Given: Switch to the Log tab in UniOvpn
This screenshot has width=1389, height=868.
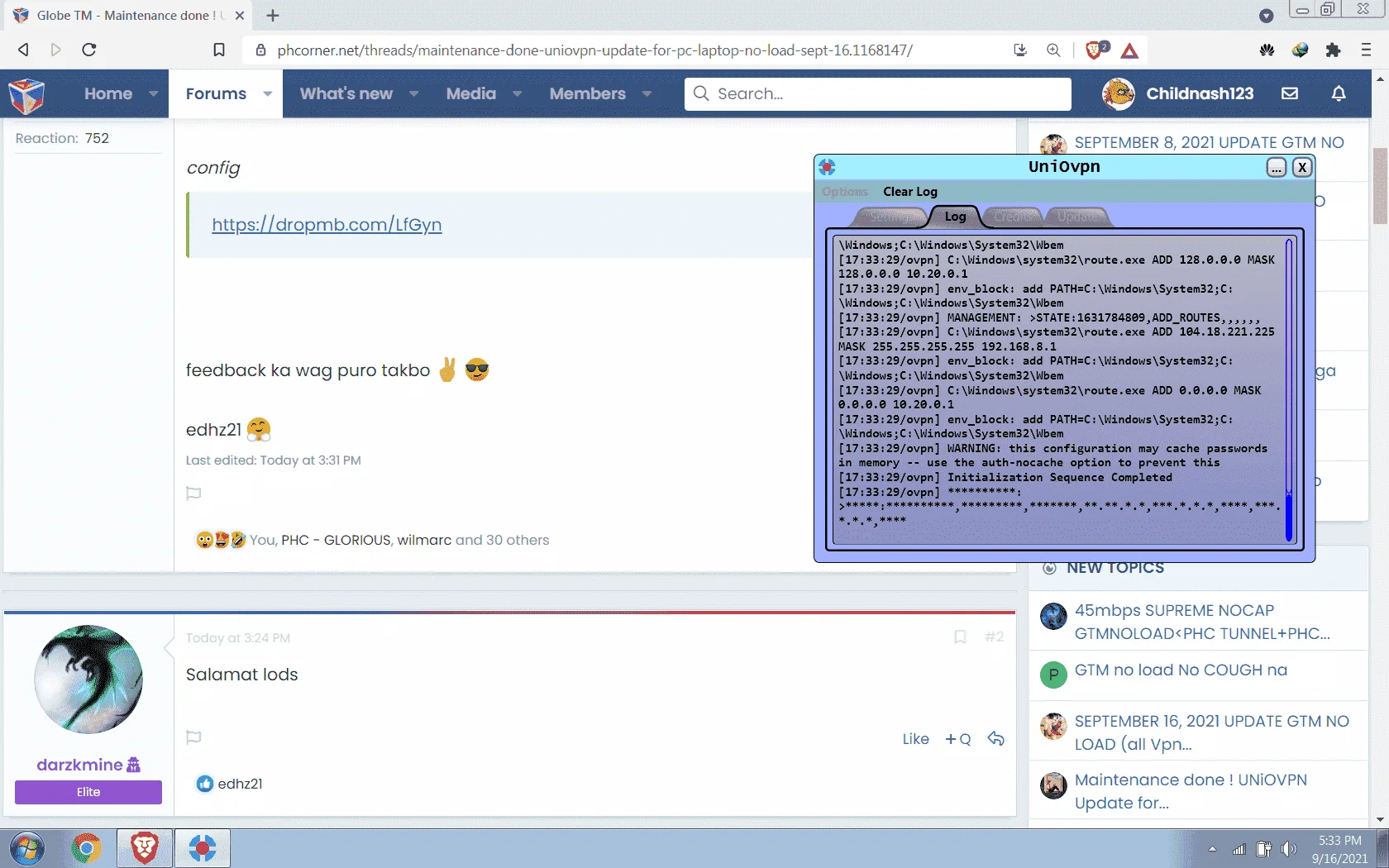Looking at the screenshot, I should tap(955, 217).
